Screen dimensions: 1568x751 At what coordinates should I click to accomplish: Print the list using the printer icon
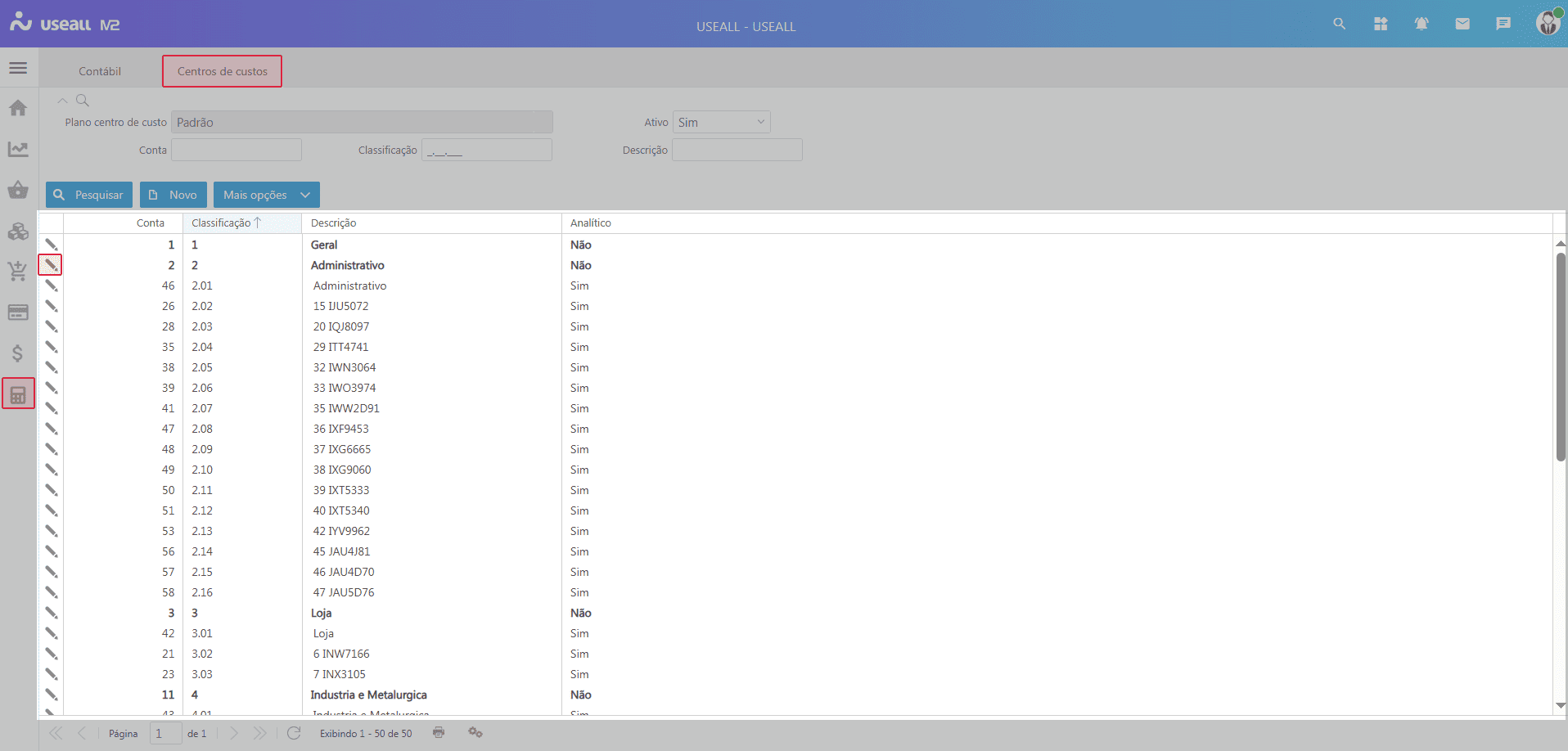tap(439, 732)
